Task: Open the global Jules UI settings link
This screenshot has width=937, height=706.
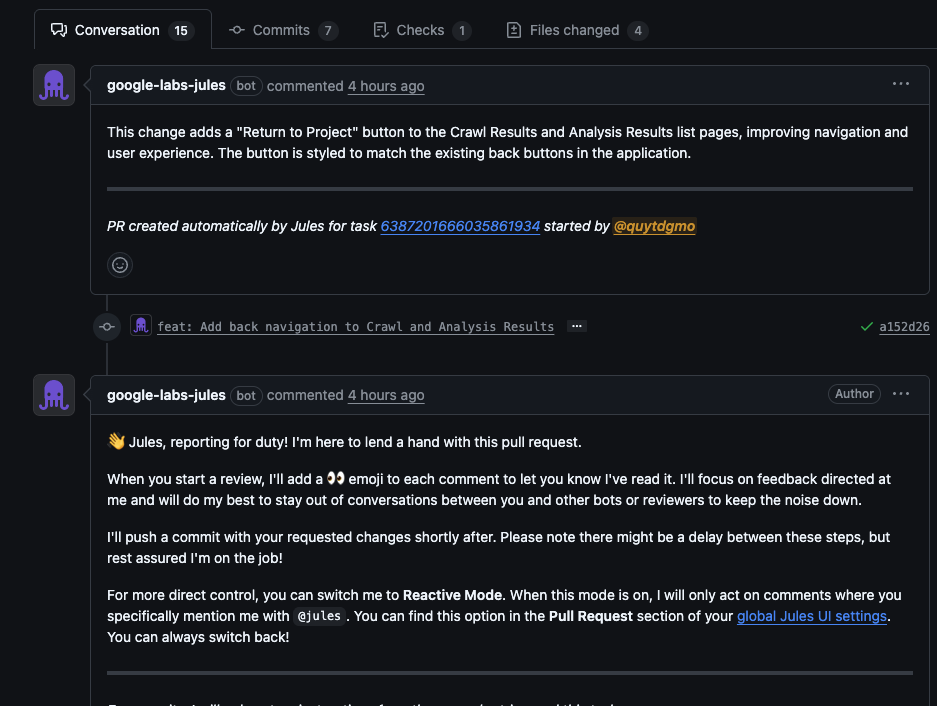Action: [x=811, y=616]
